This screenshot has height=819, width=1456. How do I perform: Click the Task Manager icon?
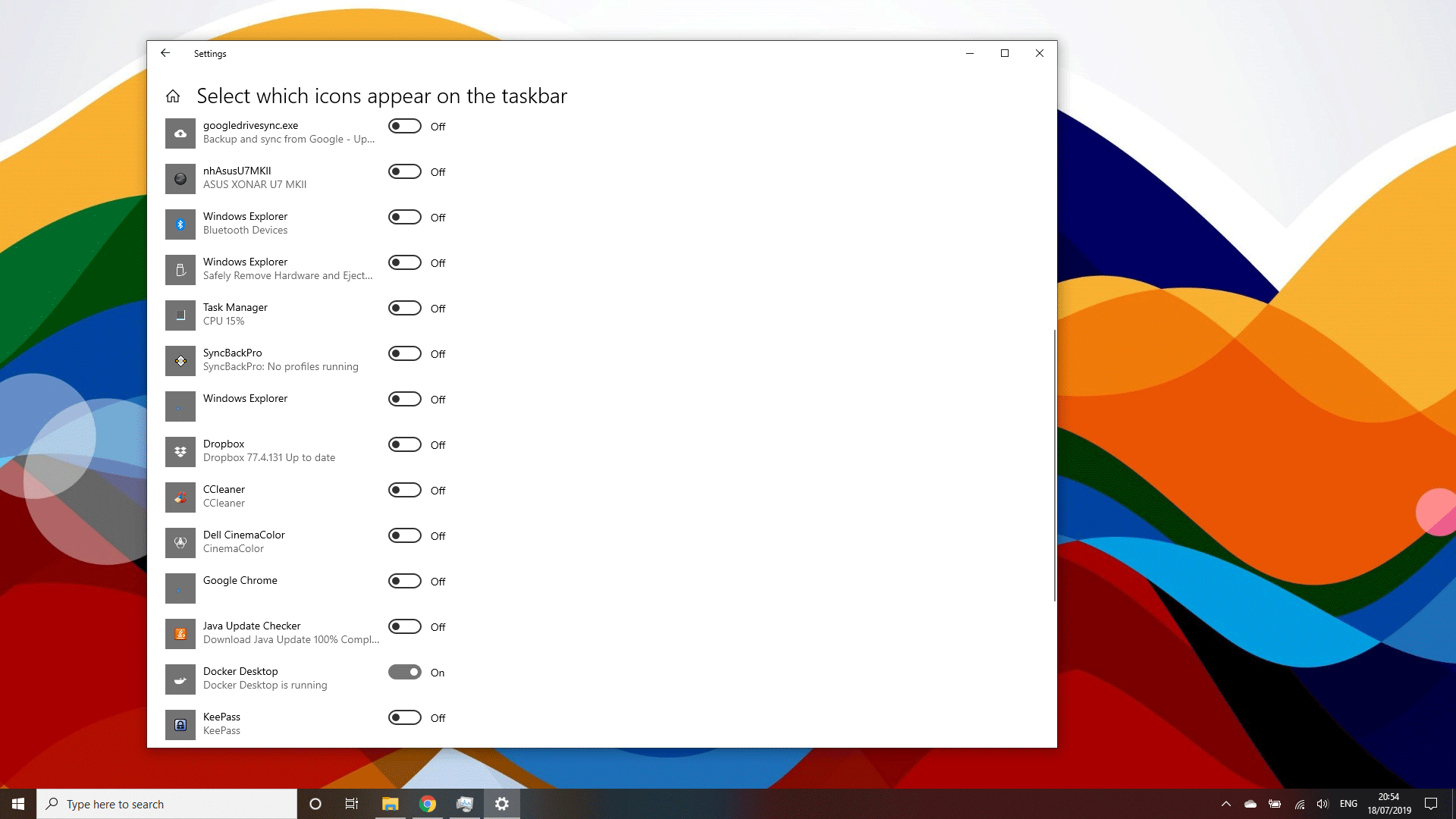tap(180, 315)
